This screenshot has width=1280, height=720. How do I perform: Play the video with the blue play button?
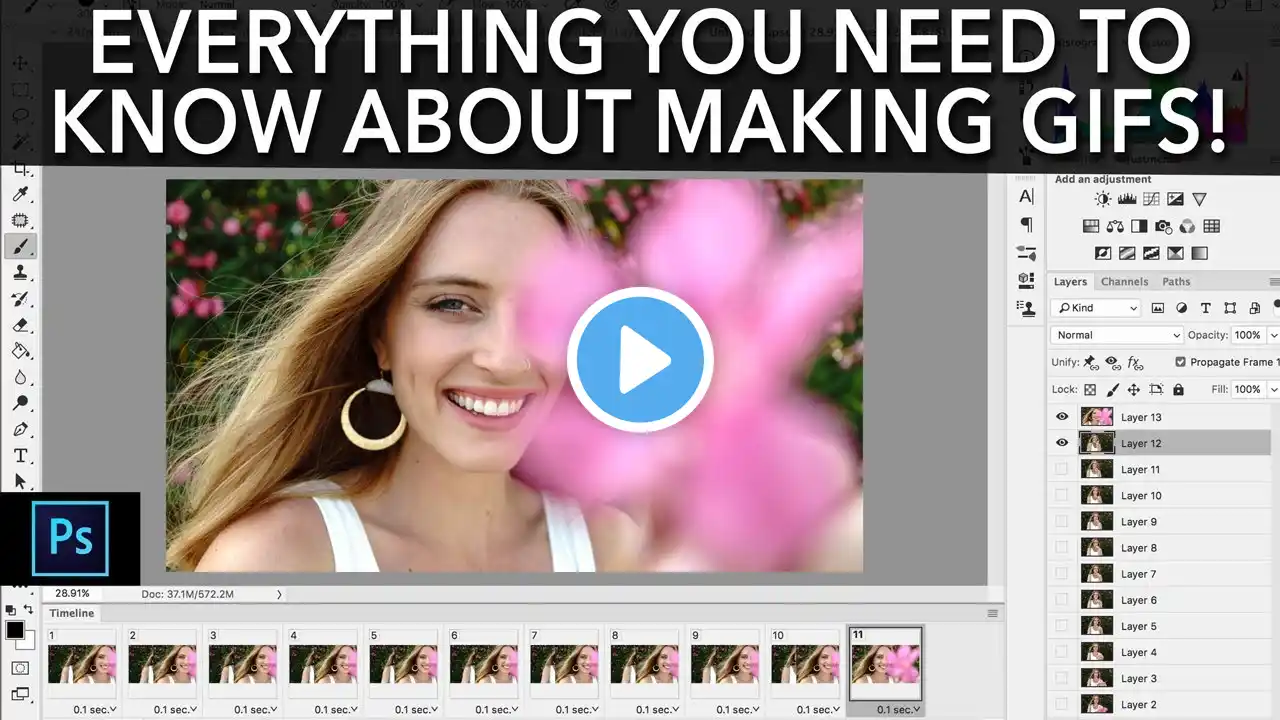click(640, 360)
